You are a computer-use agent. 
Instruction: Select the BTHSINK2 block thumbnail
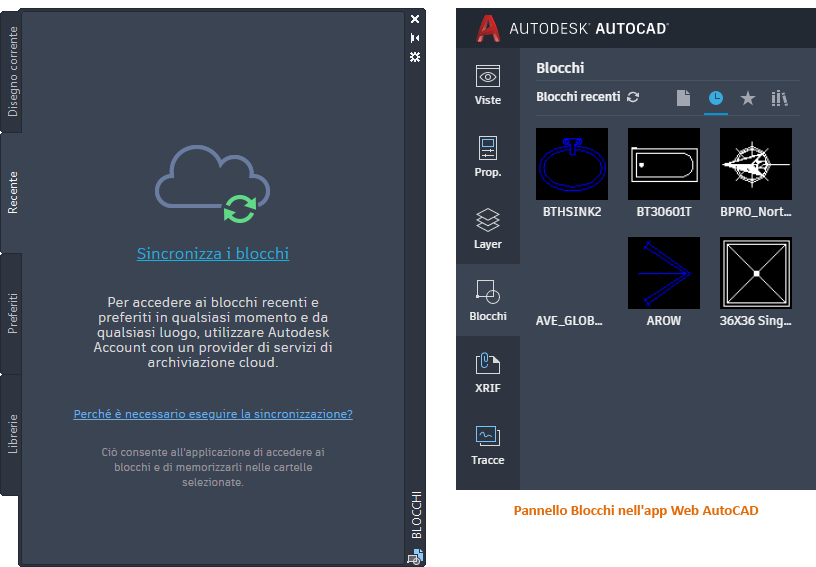[572, 164]
